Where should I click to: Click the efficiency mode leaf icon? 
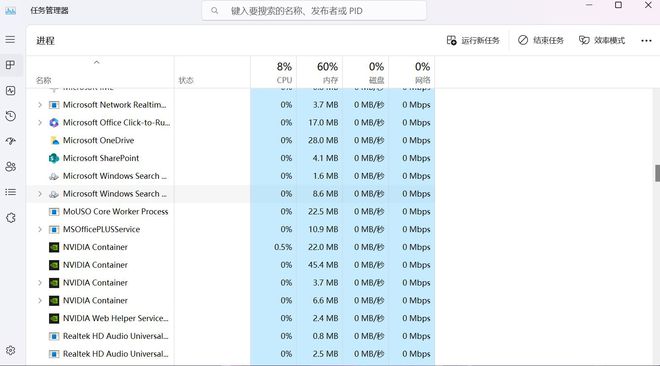(584, 40)
